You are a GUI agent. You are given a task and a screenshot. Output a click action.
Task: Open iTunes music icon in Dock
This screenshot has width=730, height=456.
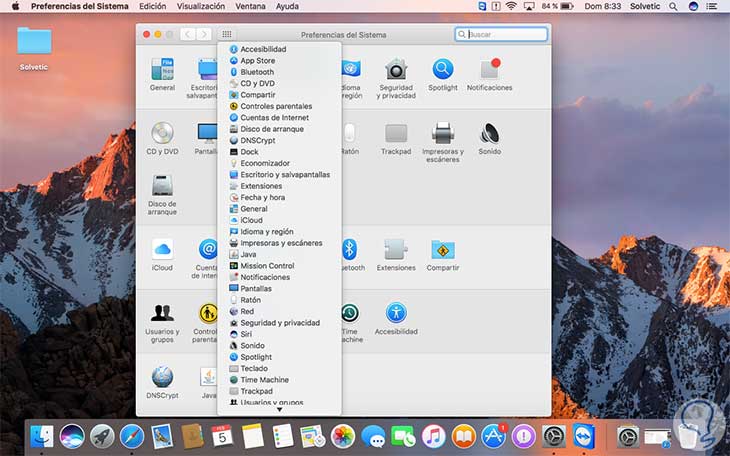(433, 436)
